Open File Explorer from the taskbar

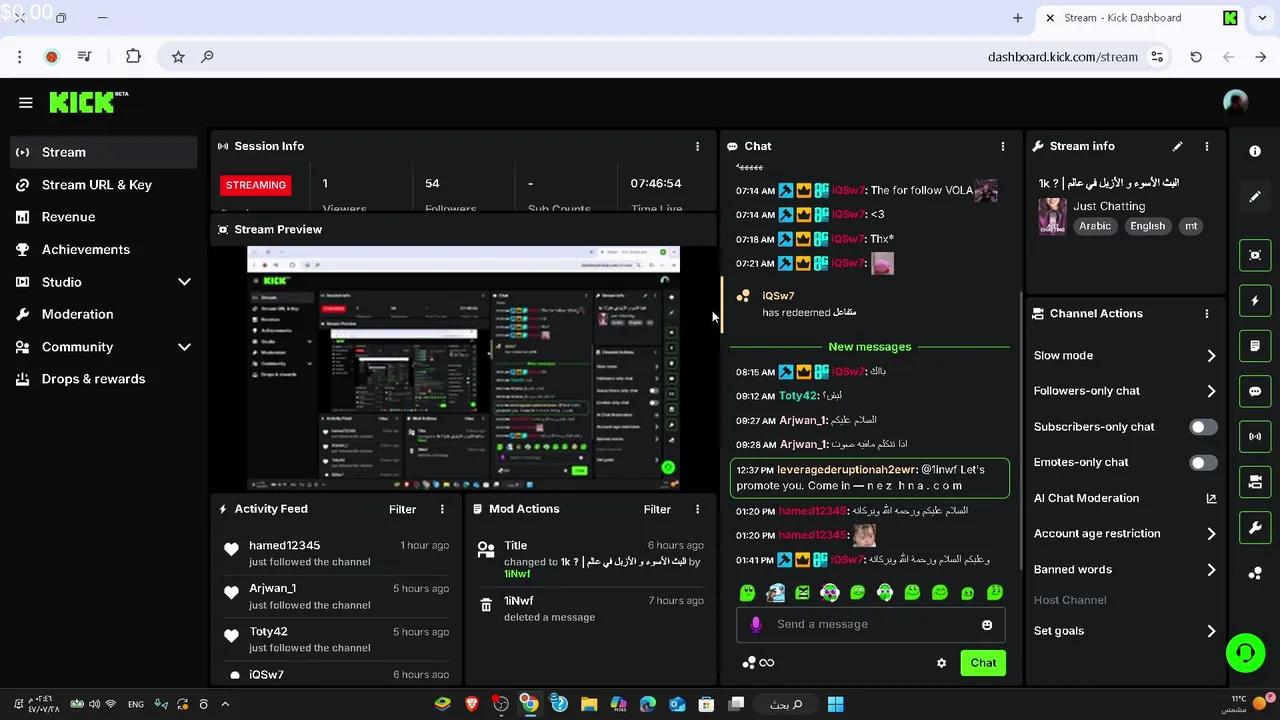(x=589, y=704)
